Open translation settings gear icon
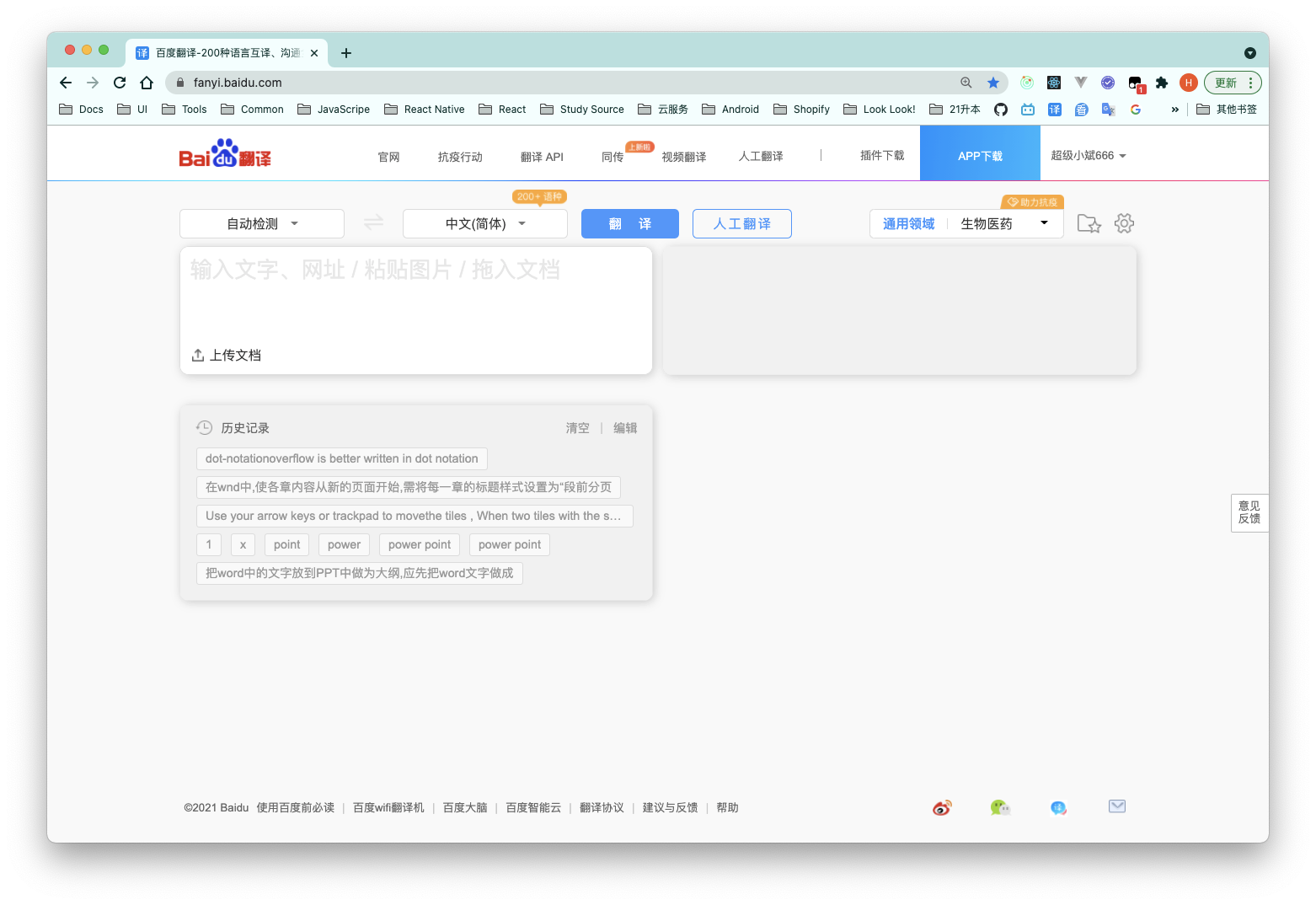 (x=1124, y=223)
